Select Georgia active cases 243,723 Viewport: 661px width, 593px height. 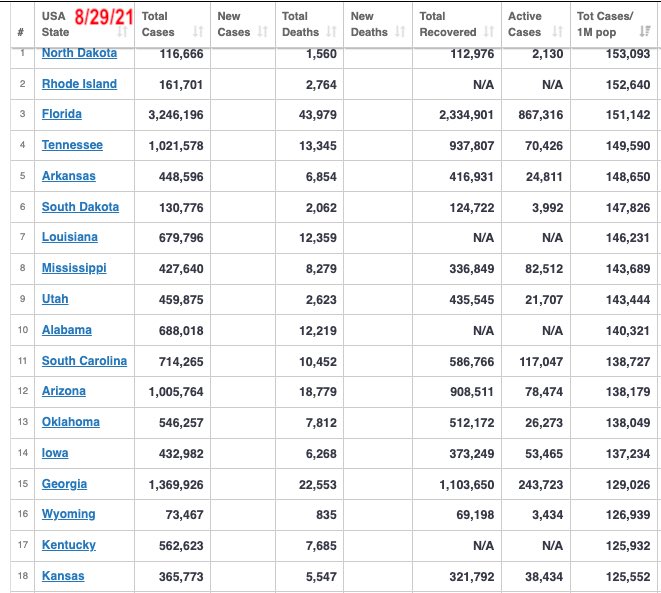[541, 485]
